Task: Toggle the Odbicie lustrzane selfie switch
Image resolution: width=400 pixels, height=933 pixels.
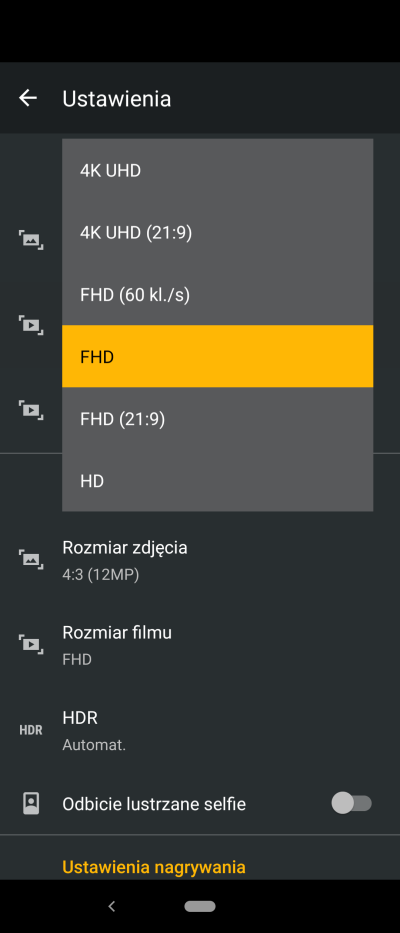Action: [351, 803]
